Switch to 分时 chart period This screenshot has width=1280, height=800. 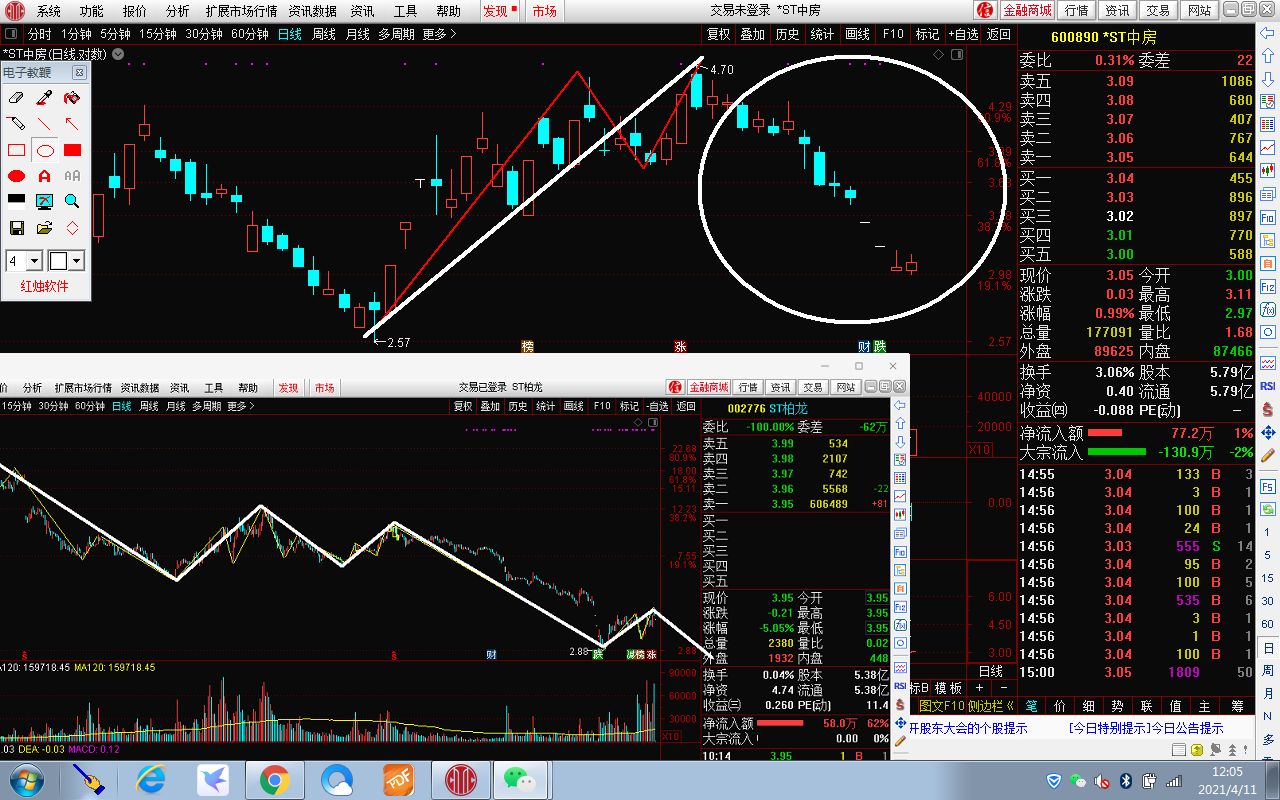click(x=40, y=34)
